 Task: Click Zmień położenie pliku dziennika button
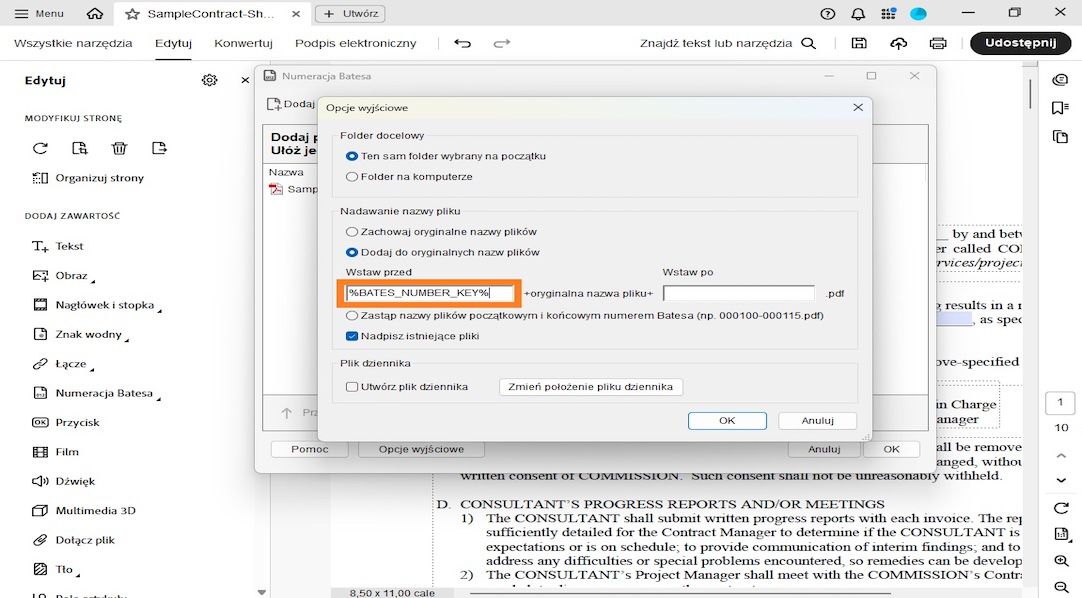point(590,387)
